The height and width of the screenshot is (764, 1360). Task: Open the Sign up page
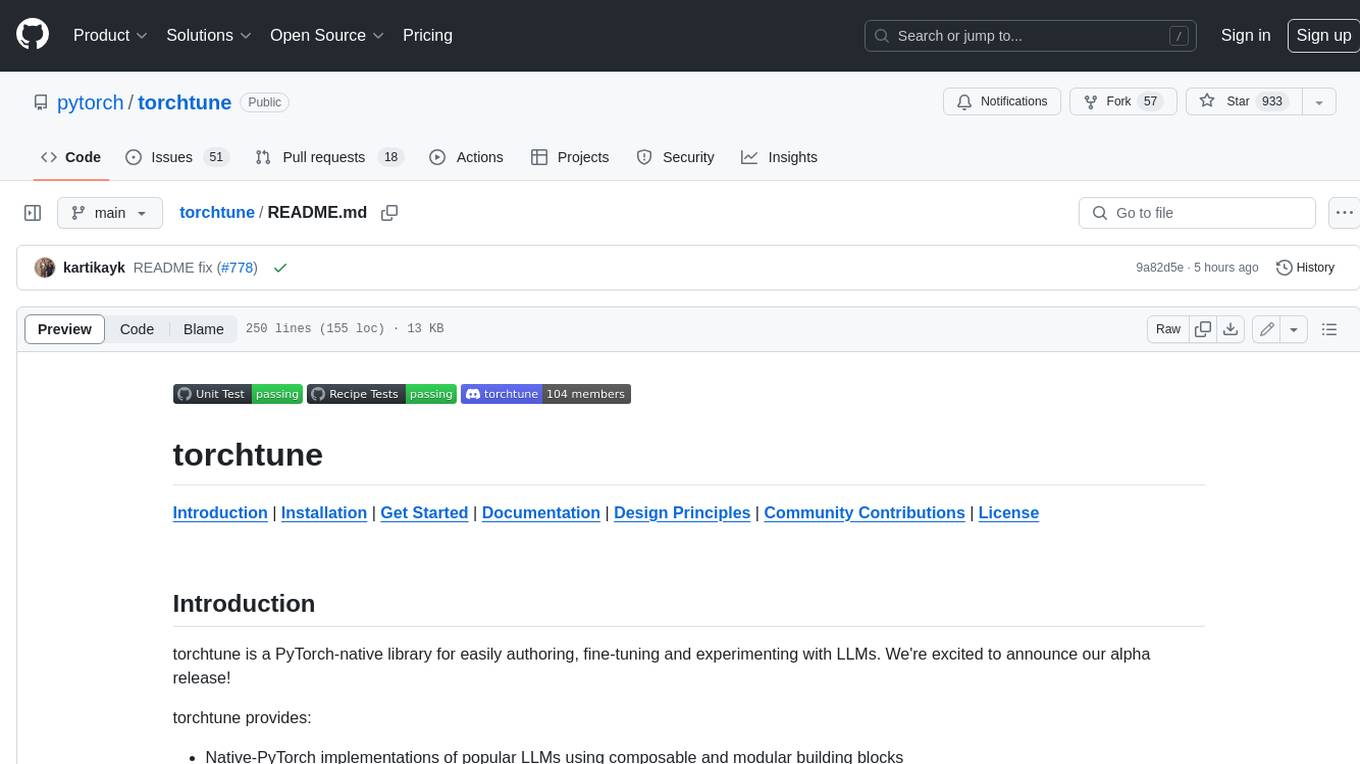pos(1323,35)
